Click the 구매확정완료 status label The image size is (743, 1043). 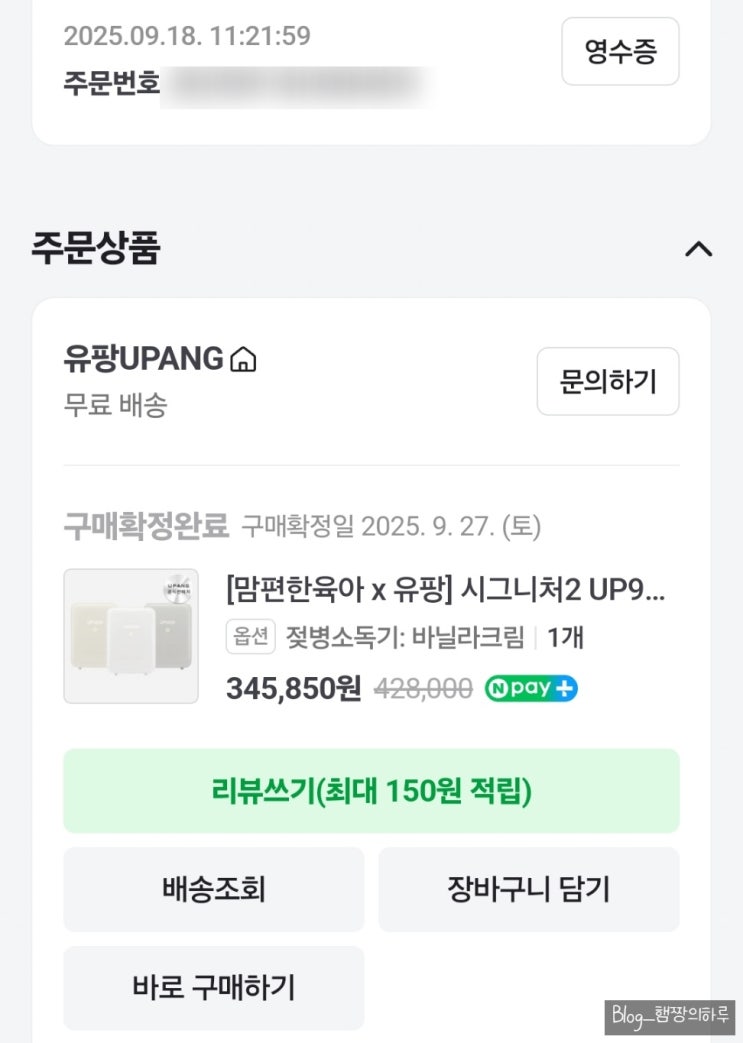click(146, 525)
